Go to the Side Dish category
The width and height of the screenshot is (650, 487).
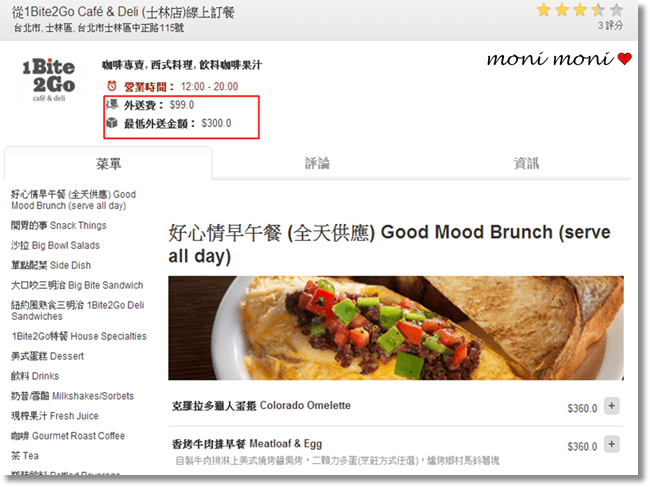(x=51, y=265)
